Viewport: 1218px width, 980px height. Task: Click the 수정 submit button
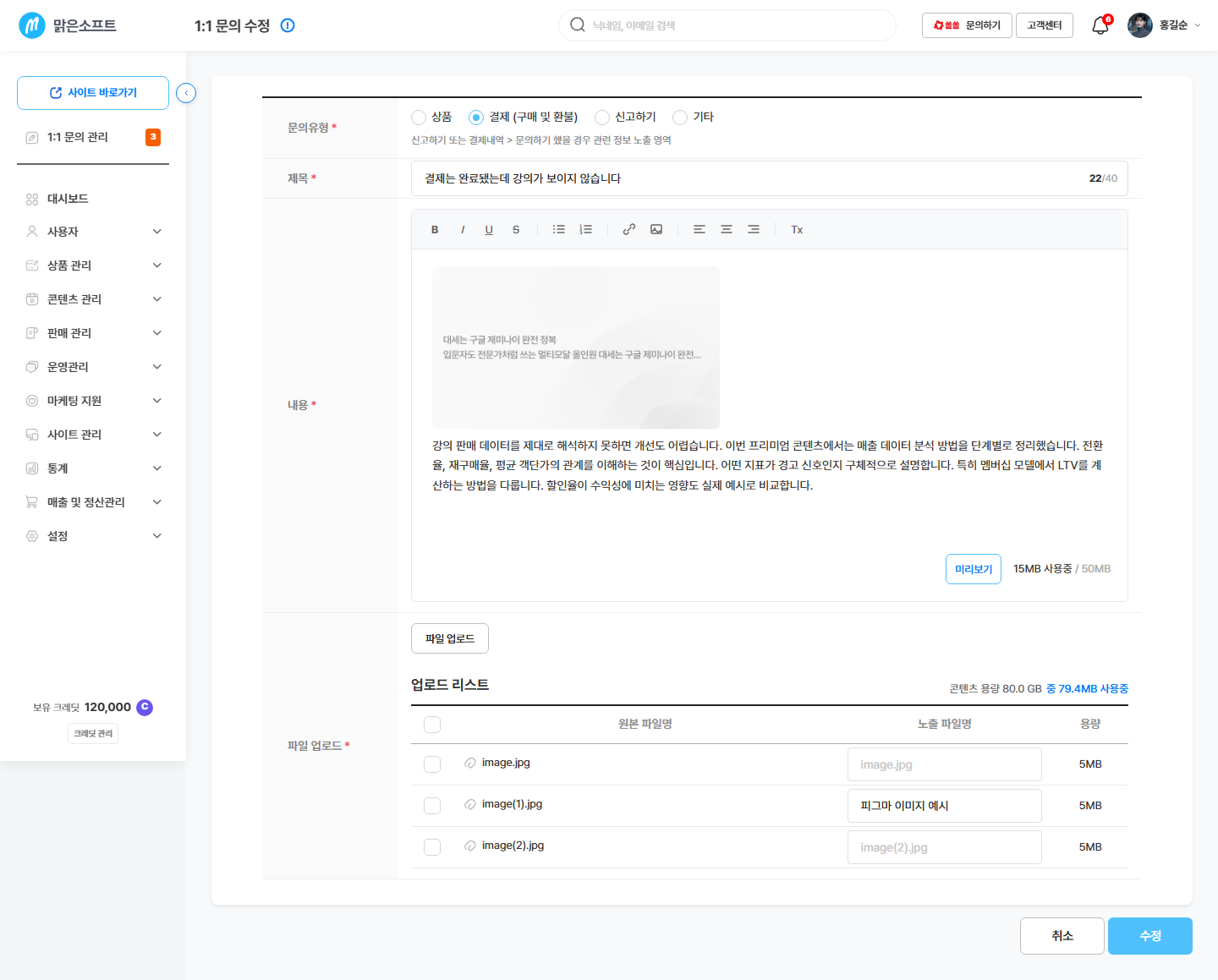click(x=1150, y=936)
